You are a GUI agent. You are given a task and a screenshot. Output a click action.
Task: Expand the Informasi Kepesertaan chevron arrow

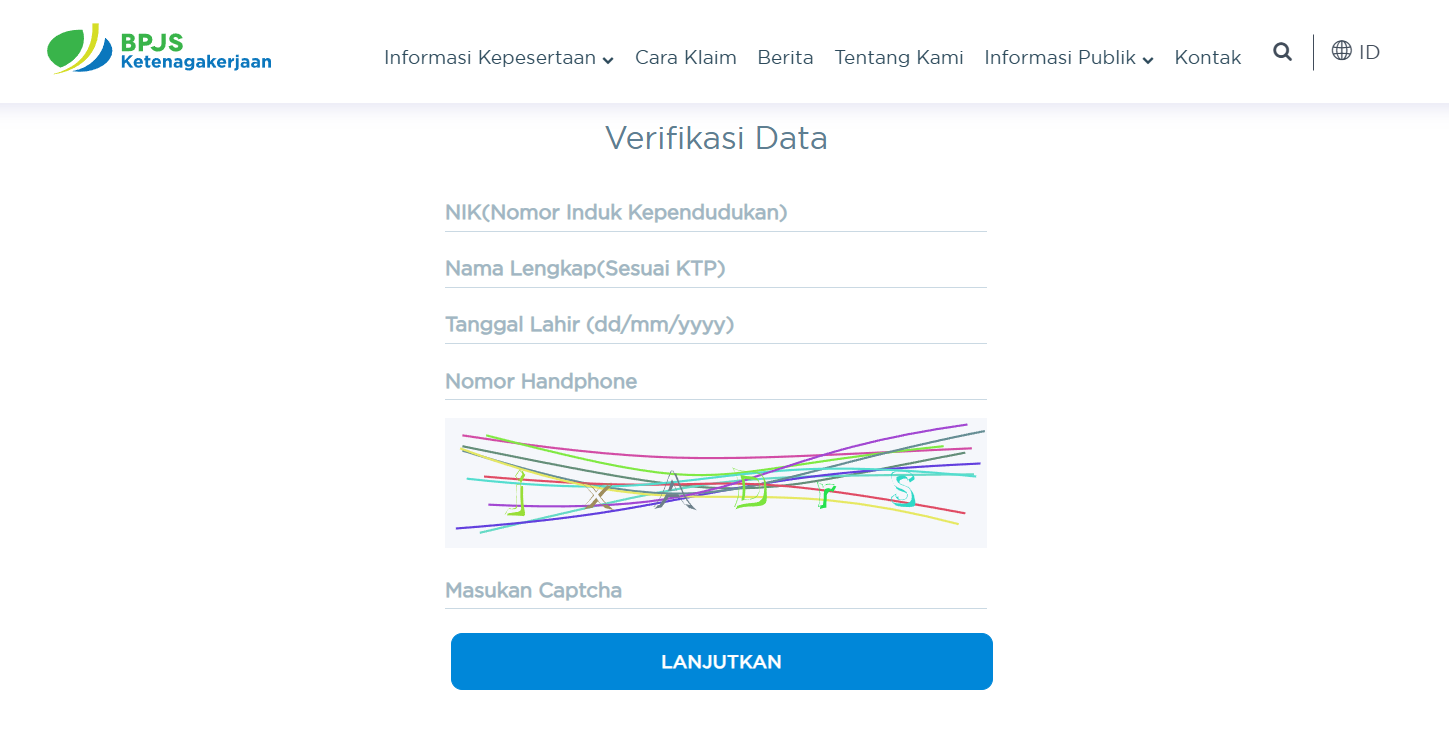(x=608, y=60)
